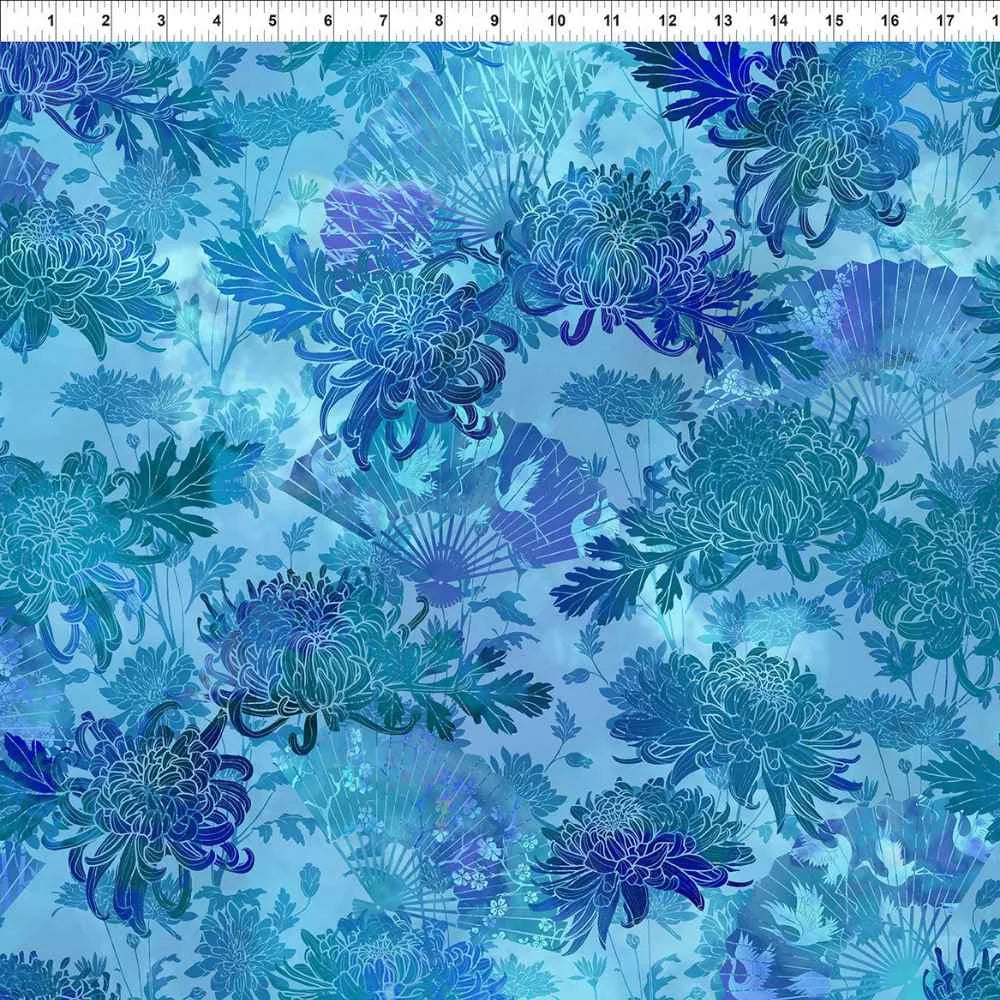Click the ruler number 10 mark
Image resolution: width=1000 pixels, height=1000 pixels.
tap(557, 20)
